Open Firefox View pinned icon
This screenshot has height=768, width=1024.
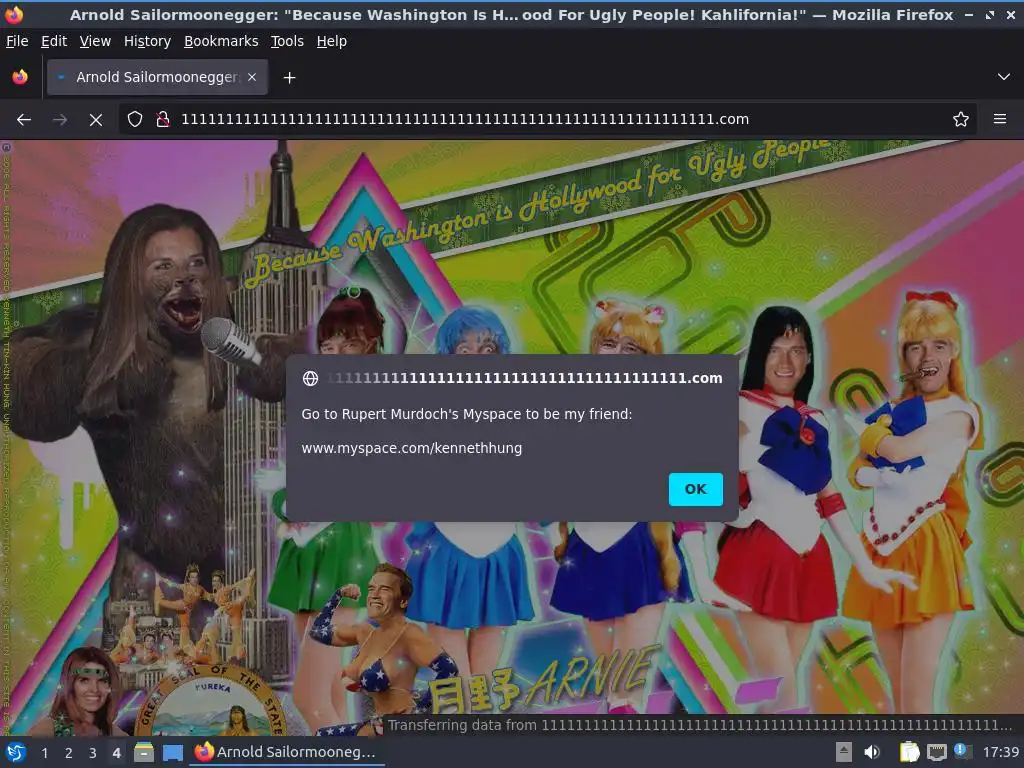tap(20, 77)
